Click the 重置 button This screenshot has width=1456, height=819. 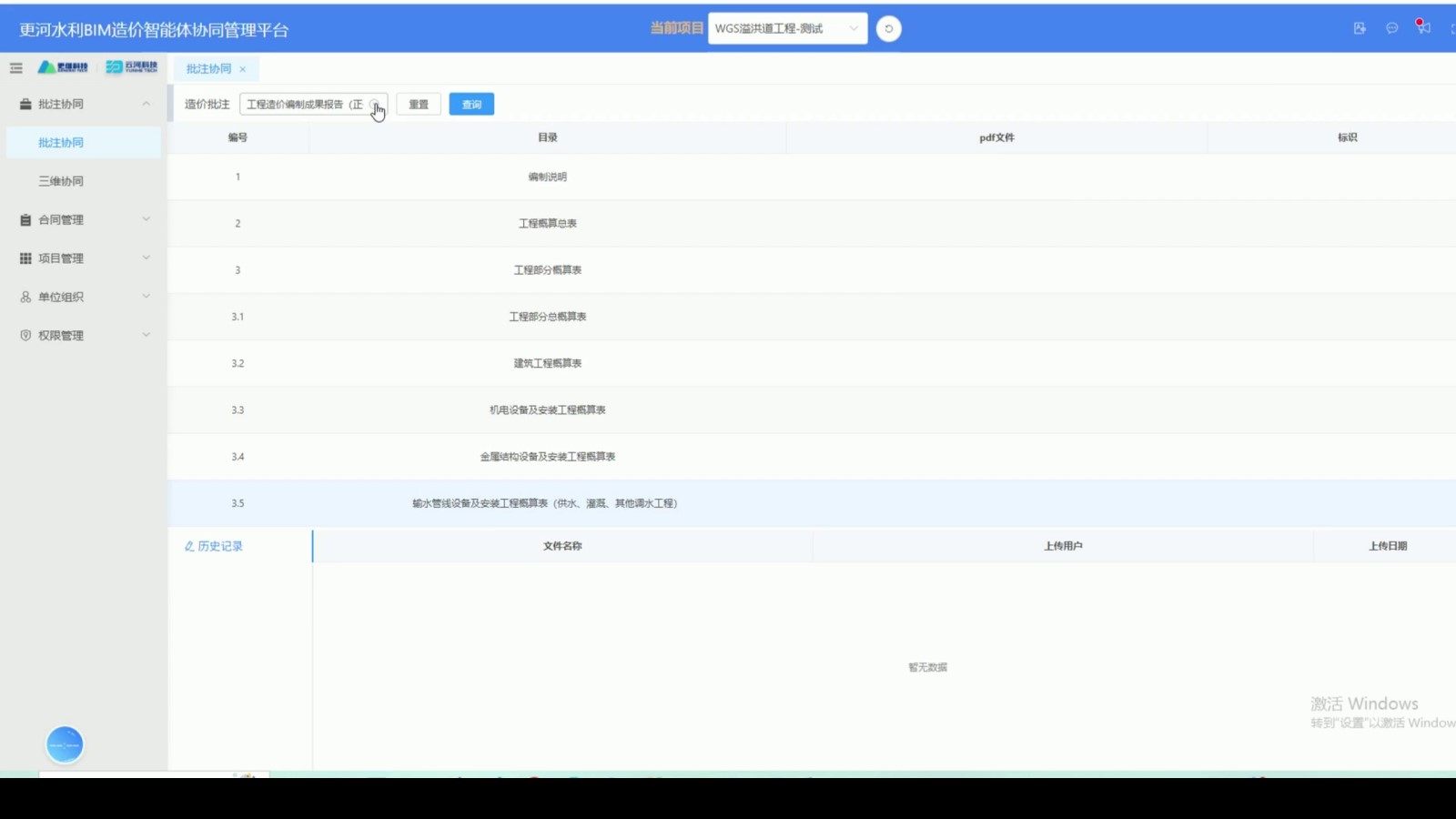419,104
